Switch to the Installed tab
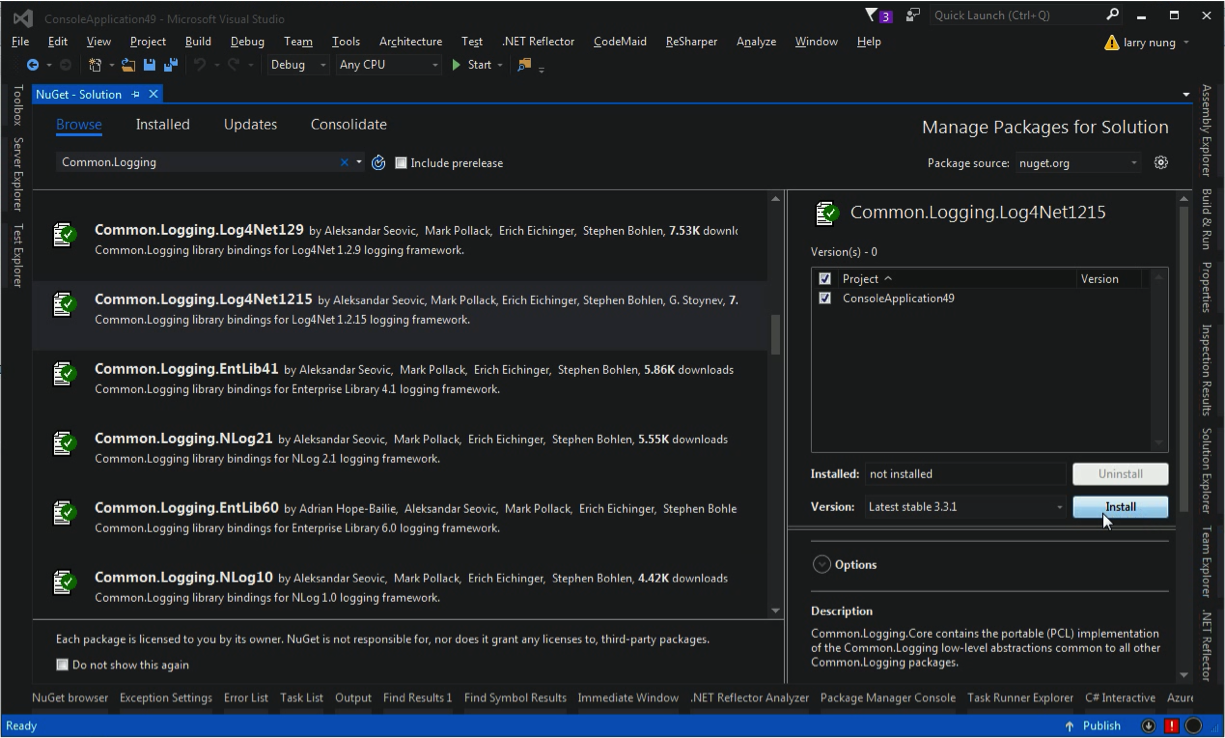The height and width of the screenshot is (738, 1225). [x=163, y=124]
